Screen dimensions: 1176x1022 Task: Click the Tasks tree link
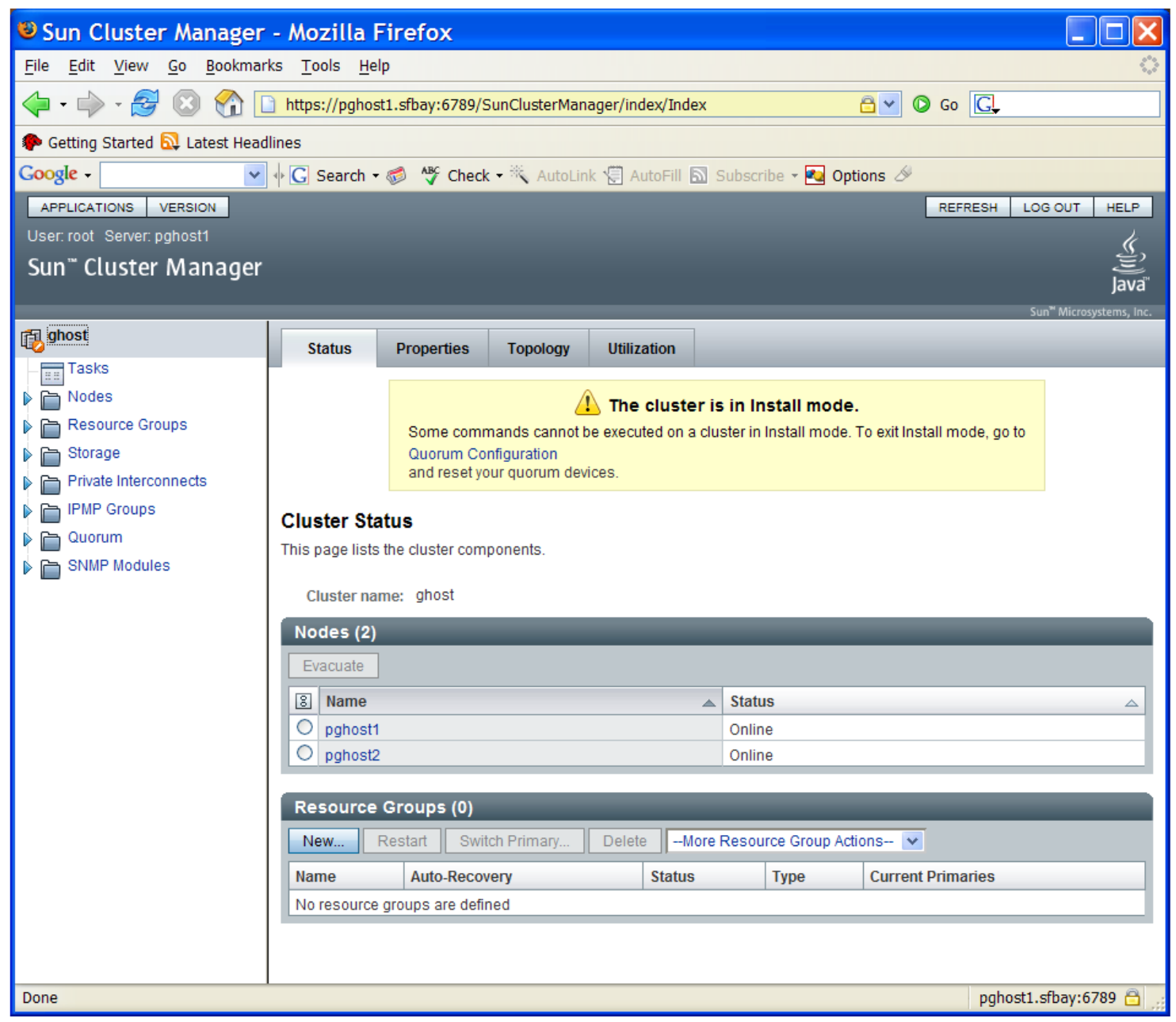click(x=88, y=368)
